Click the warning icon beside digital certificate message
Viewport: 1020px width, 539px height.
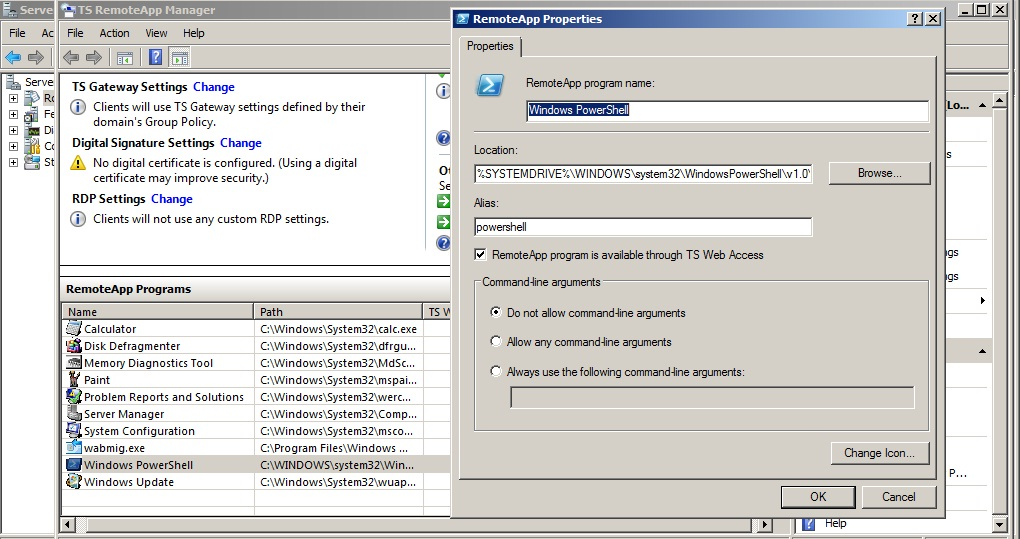click(x=78, y=163)
